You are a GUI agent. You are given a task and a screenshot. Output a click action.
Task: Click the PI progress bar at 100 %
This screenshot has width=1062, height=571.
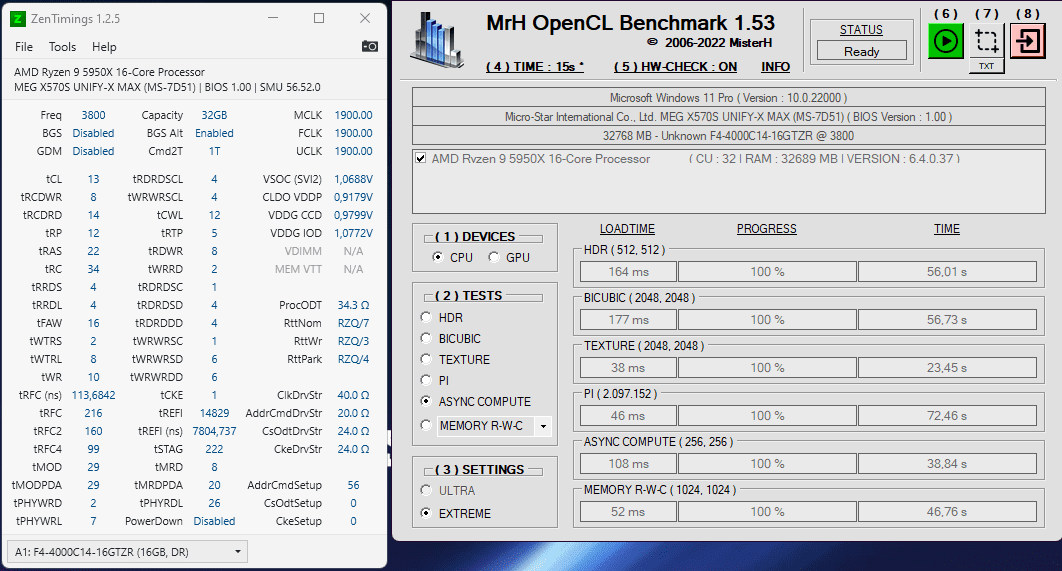(x=767, y=416)
